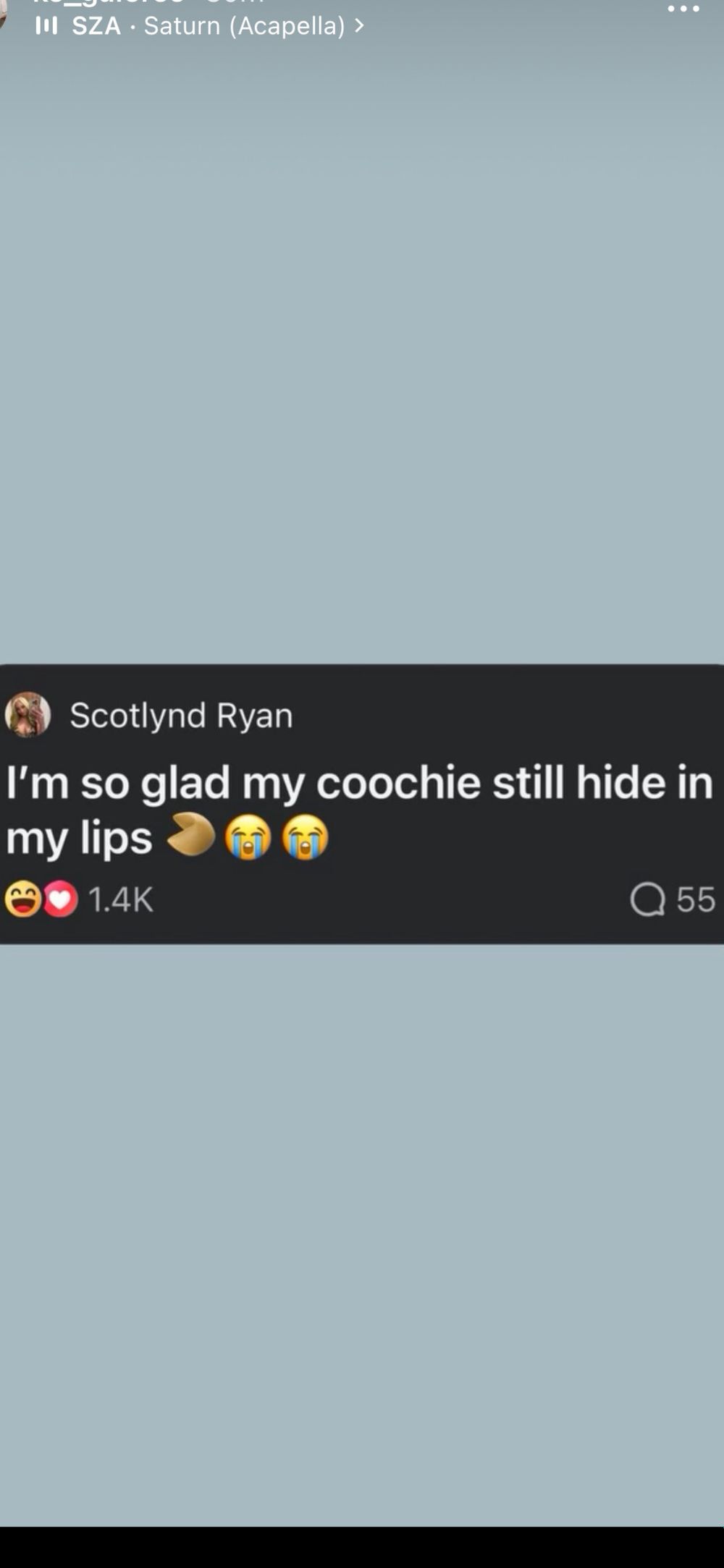View the 55 comments count
The width and height of the screenshot is (724, 1568).
click(x=696, y=900)
